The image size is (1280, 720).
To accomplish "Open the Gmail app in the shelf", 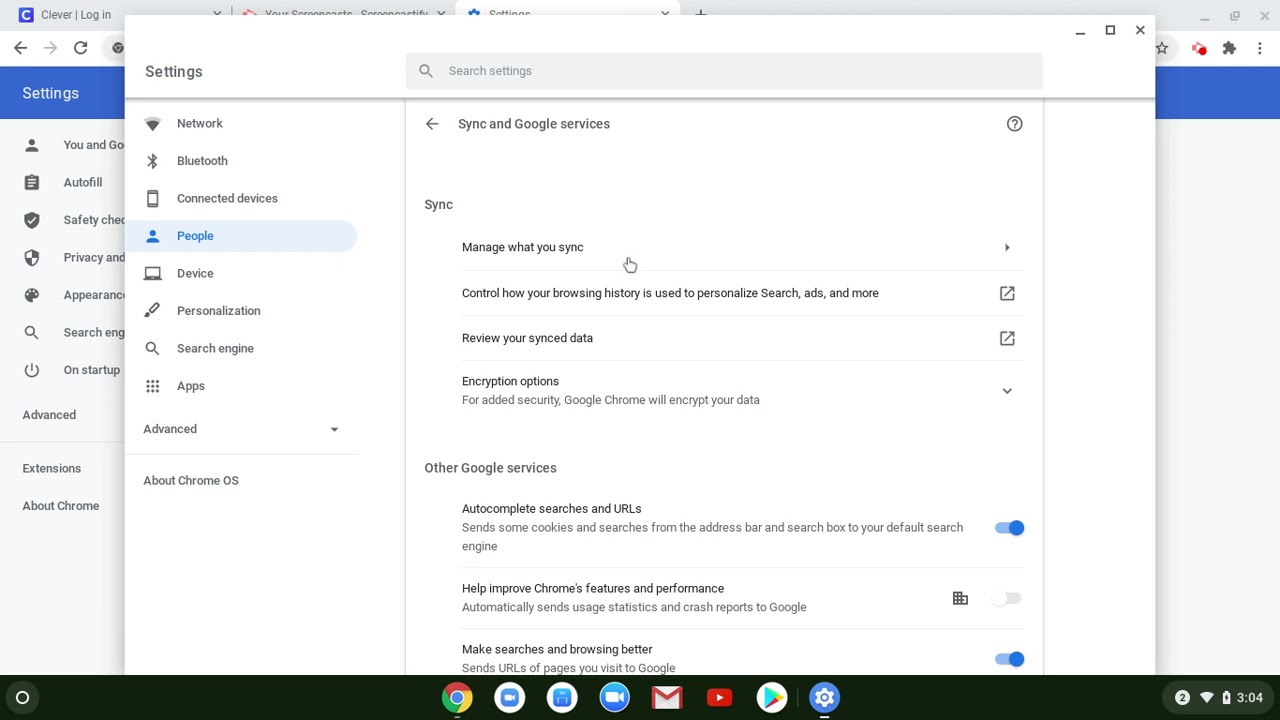I will click(x=667, y=698).
